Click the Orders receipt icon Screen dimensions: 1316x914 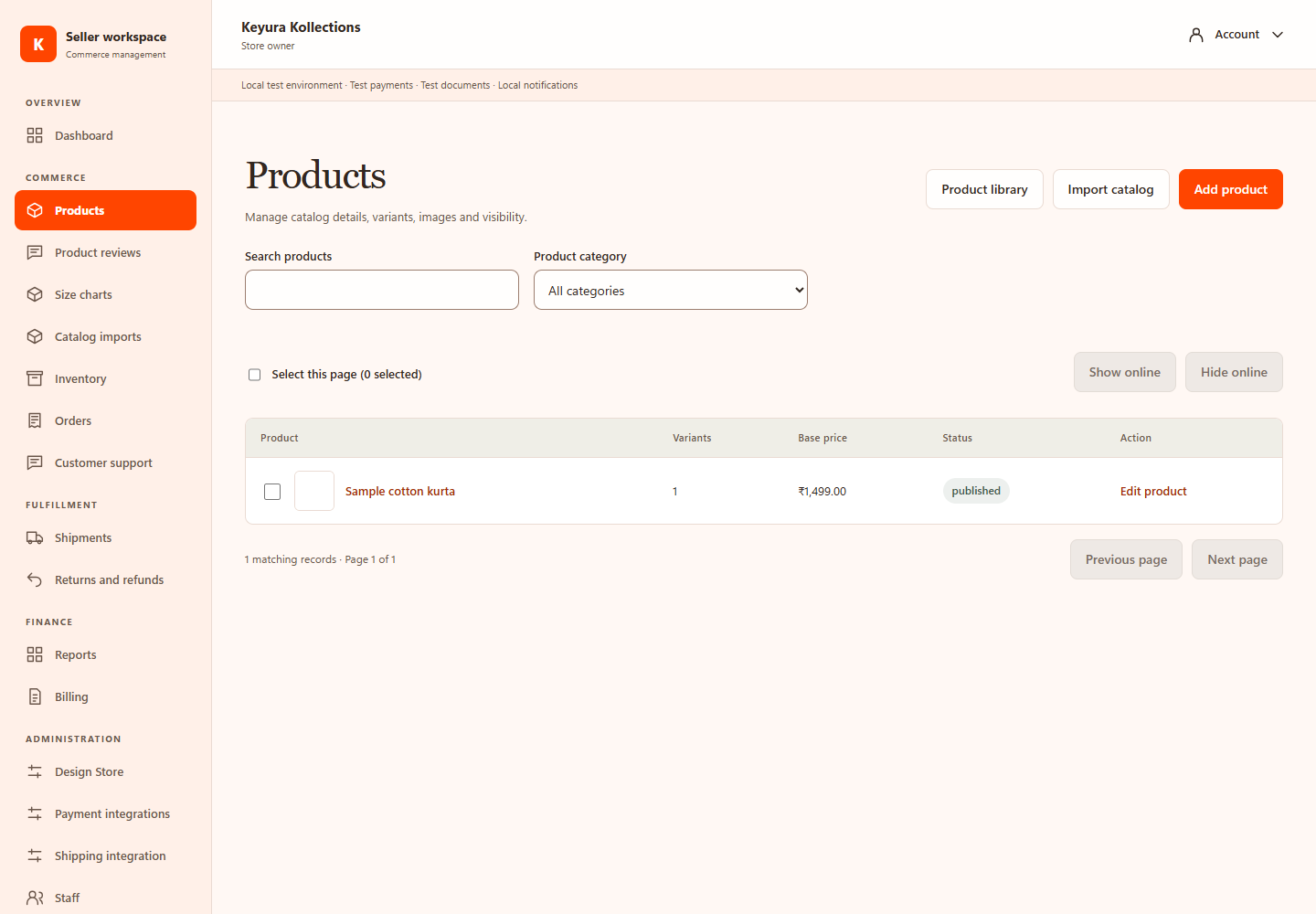pyautogui.click(x=35, y=420)
